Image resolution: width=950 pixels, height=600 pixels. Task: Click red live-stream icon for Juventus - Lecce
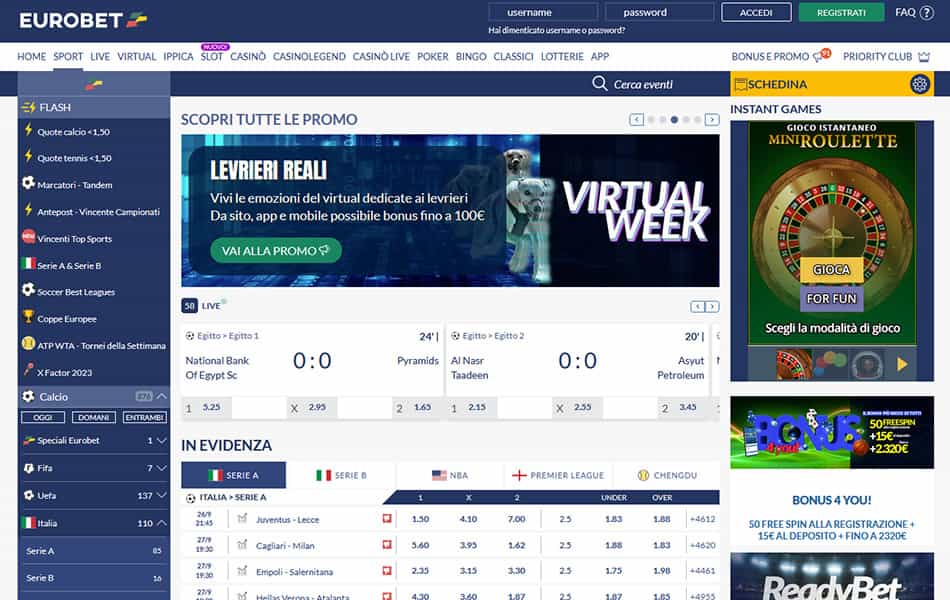click(387, 519)
